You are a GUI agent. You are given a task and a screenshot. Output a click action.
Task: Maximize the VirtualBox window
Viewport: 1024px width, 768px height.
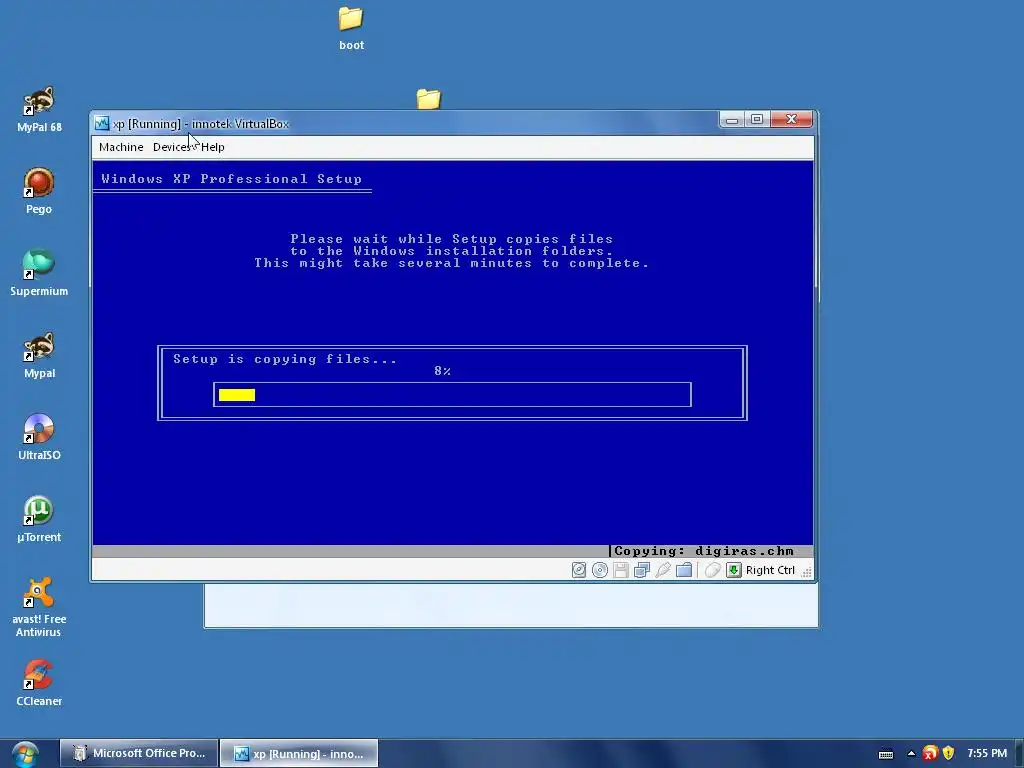pyautogui.click(x=757, y=120)
